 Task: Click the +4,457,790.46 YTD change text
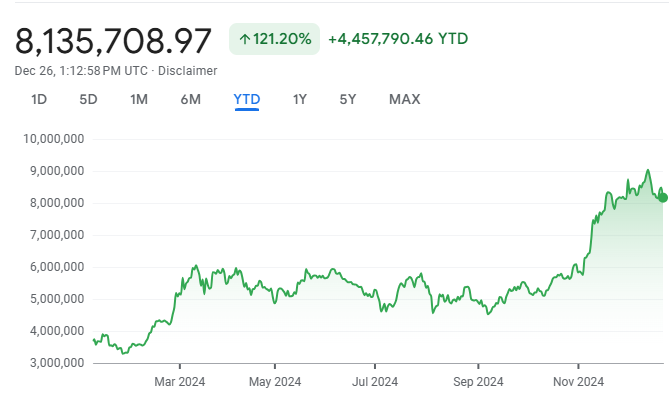pyautogui.click(x=398, y=39)
